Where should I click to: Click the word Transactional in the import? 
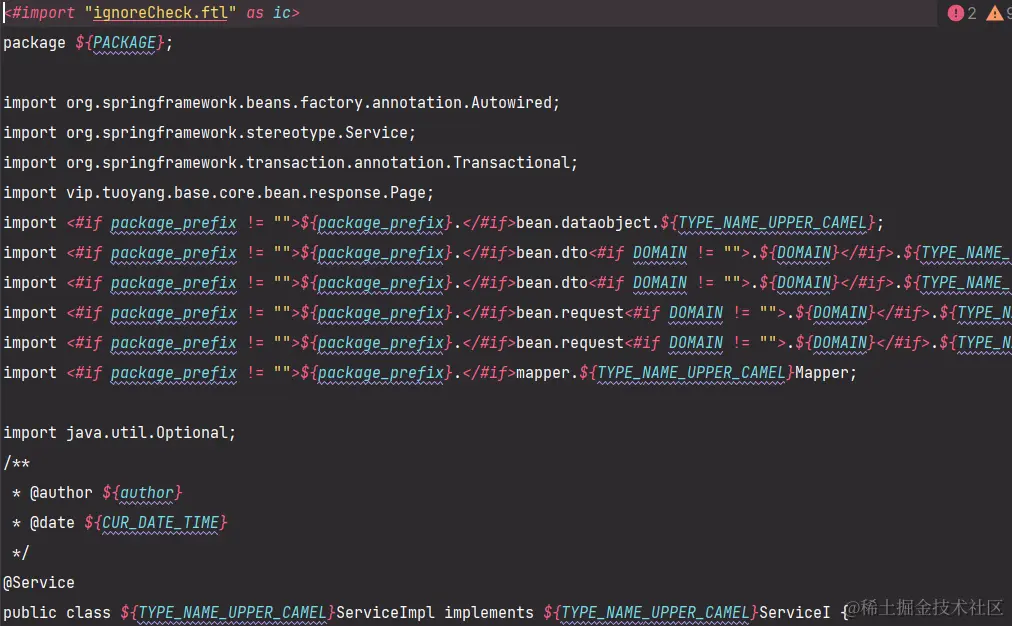click(x=511, y=163)
